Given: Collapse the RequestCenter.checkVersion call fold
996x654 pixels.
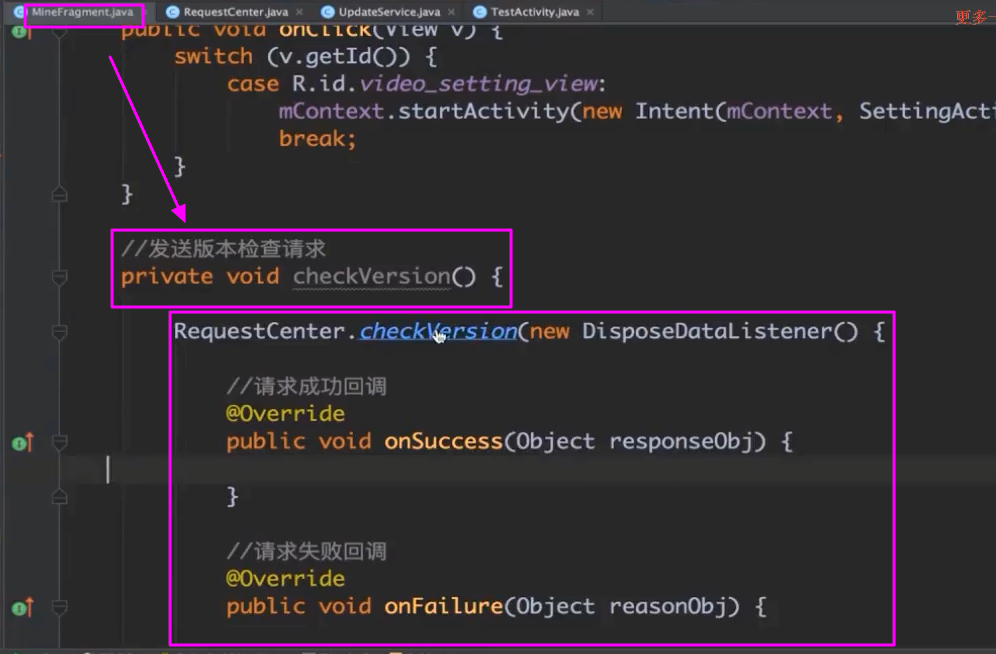Looking at the screenshot, I should (60, 332).
